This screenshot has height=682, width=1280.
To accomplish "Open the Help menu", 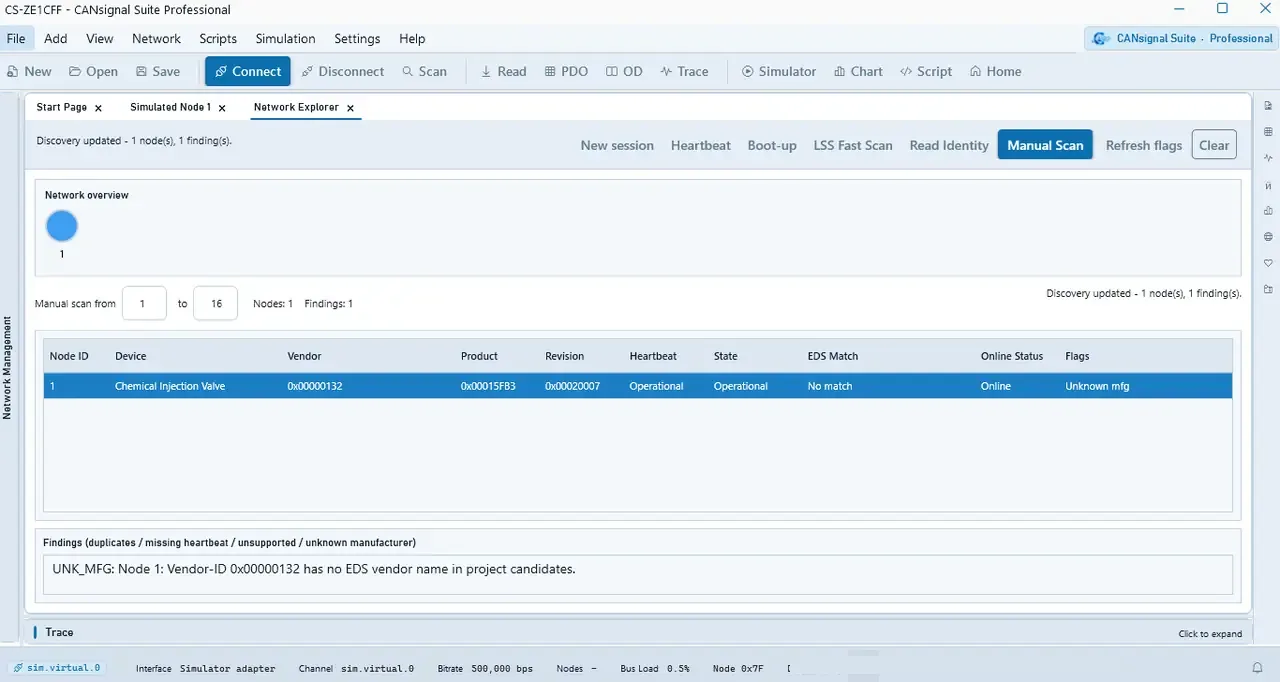I will [412, 38].
